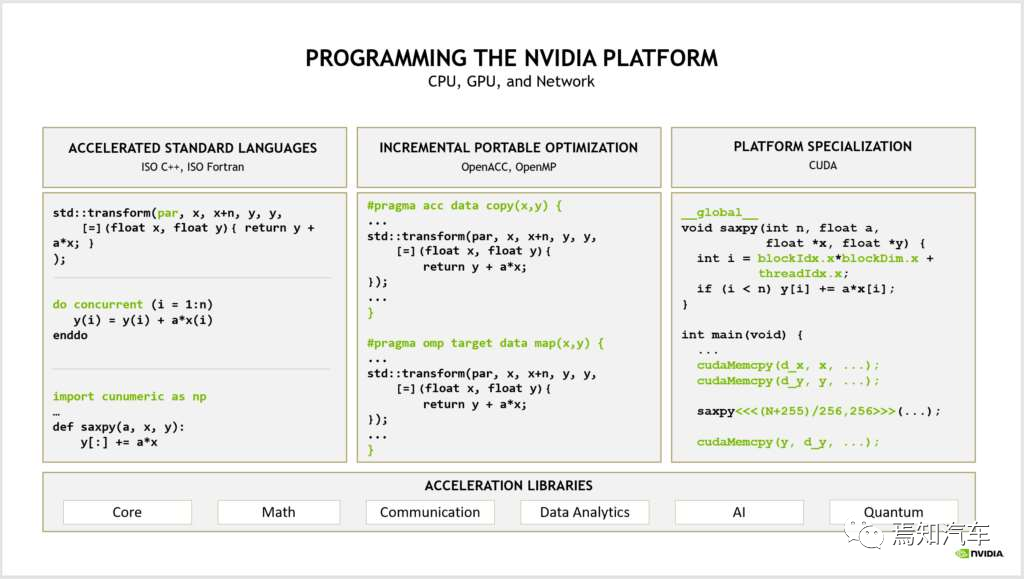Click the title "PROGRAMMING THE NVIDIA PLATFORM"
Screen dimensions: 1024x579
point(511,58)
